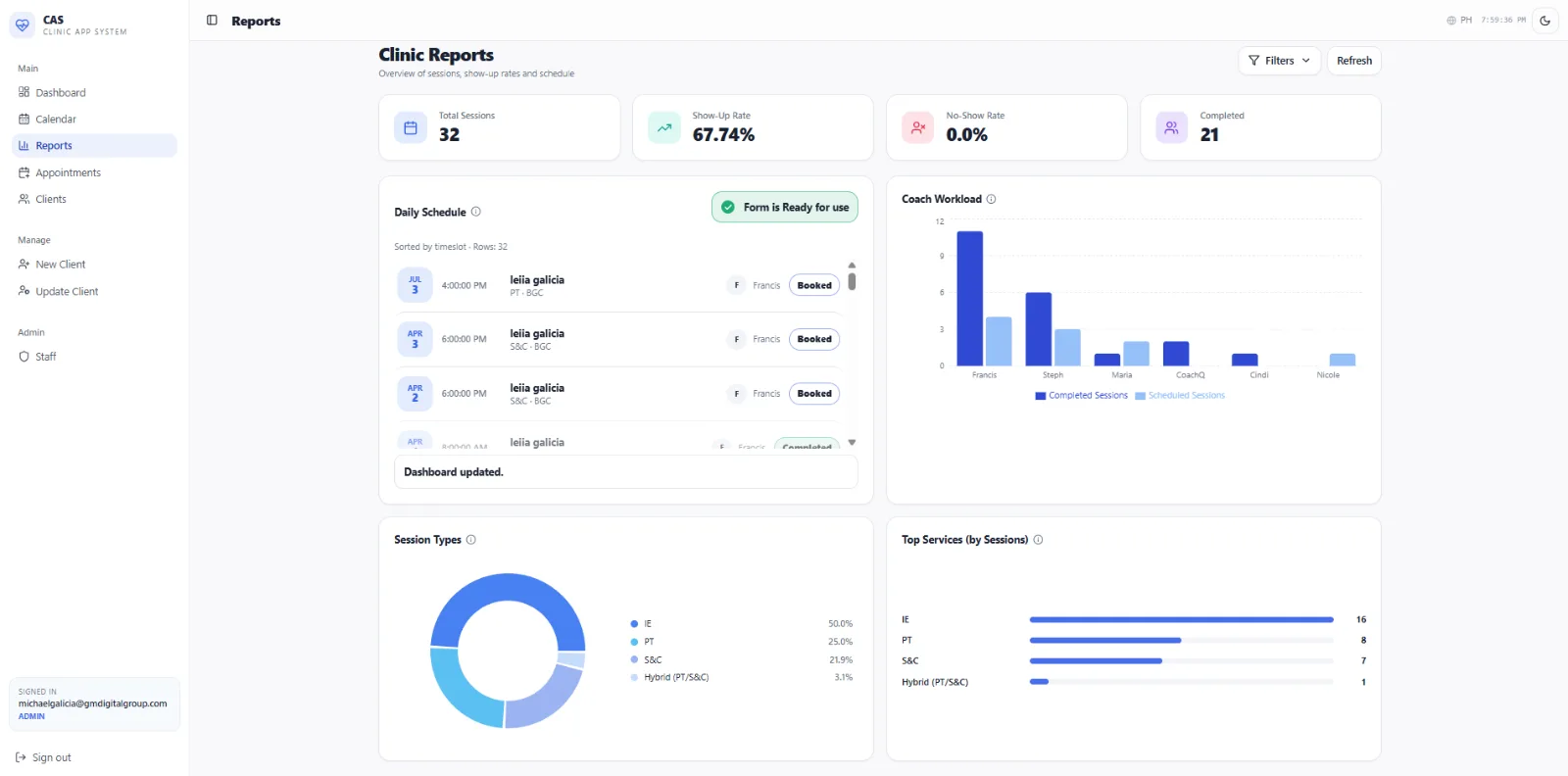Select Reports in sidebar
The height and width of the screenshot is (776, 1568).
94,145
